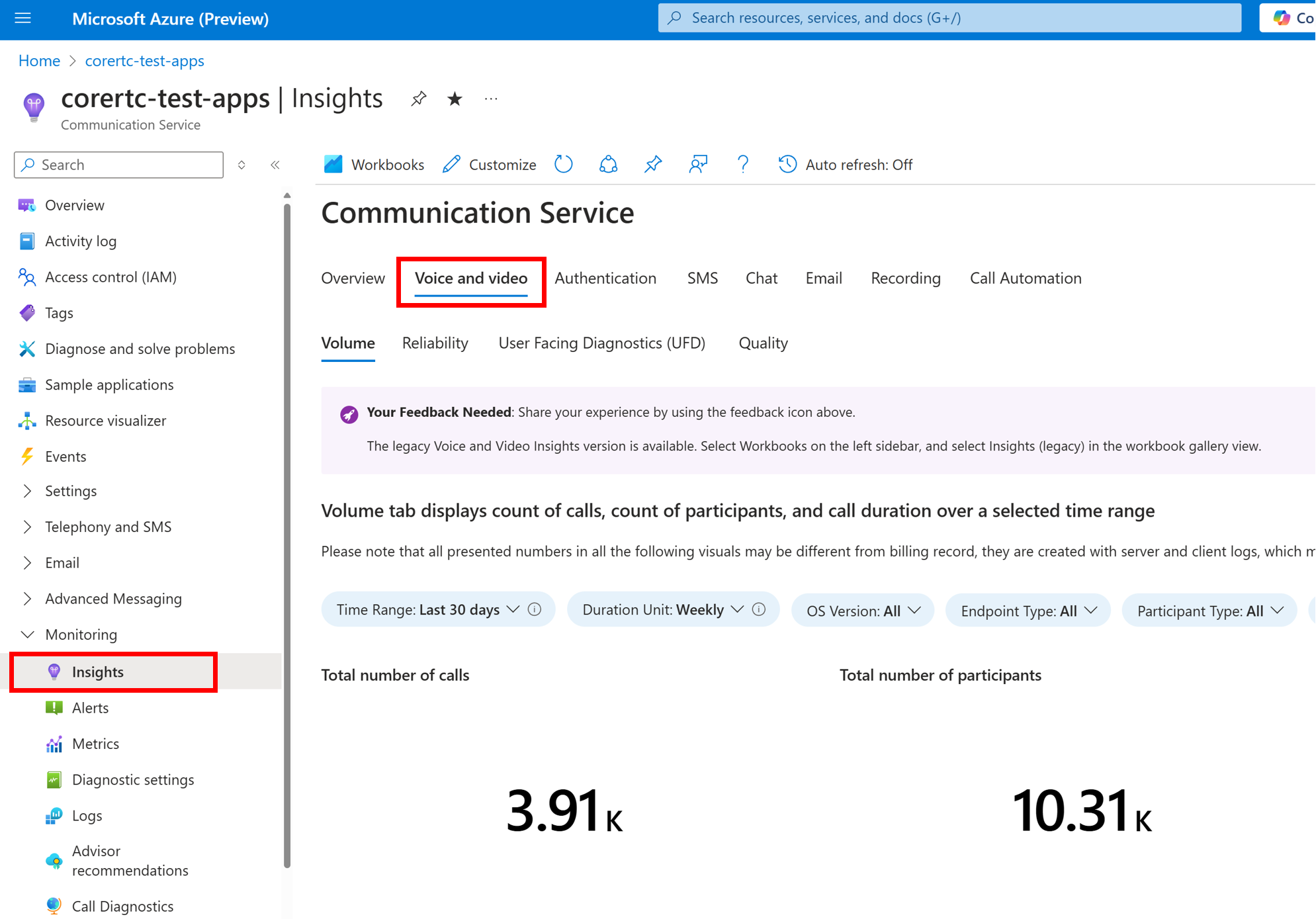
Task: Expand the Telephony and SMS menu group
Action: pos(108,527)
